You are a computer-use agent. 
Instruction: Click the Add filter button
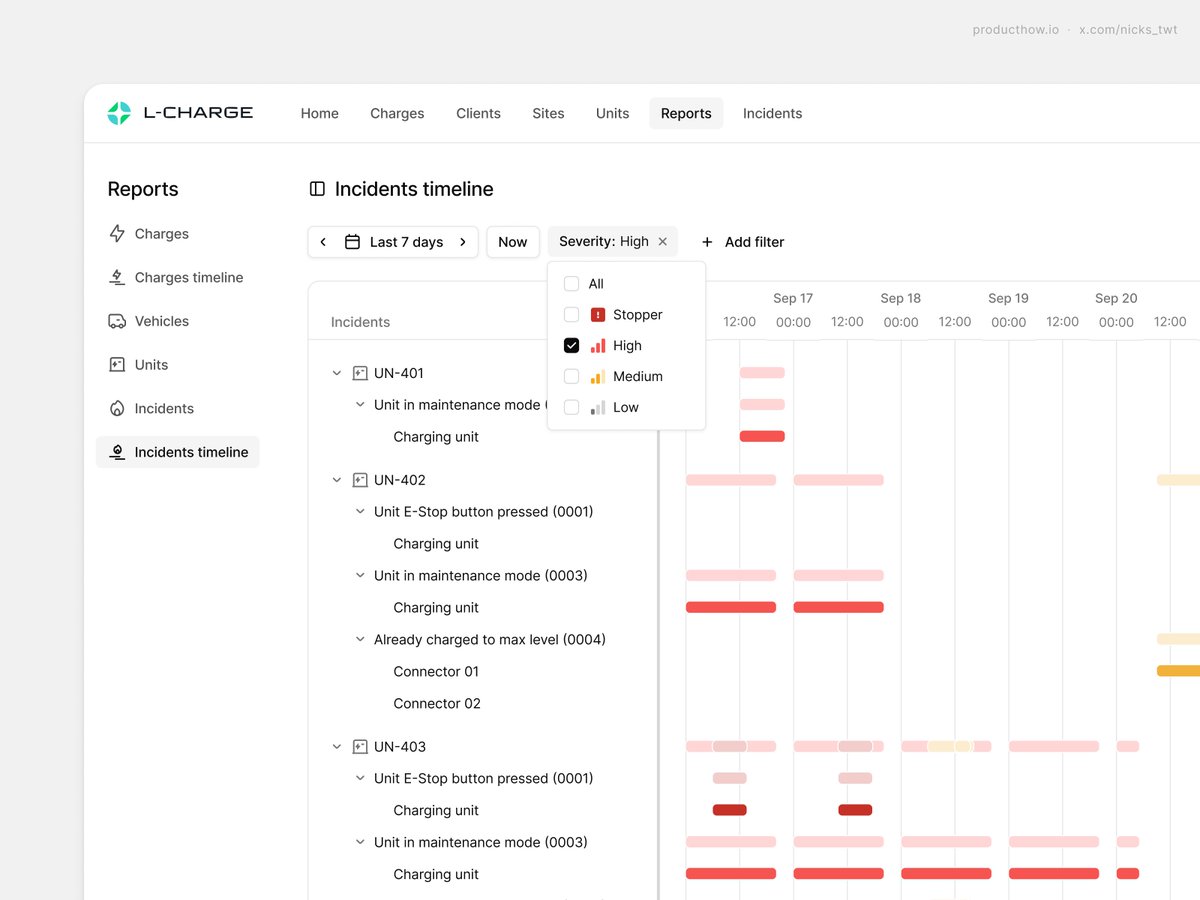[x=742, y=242]
